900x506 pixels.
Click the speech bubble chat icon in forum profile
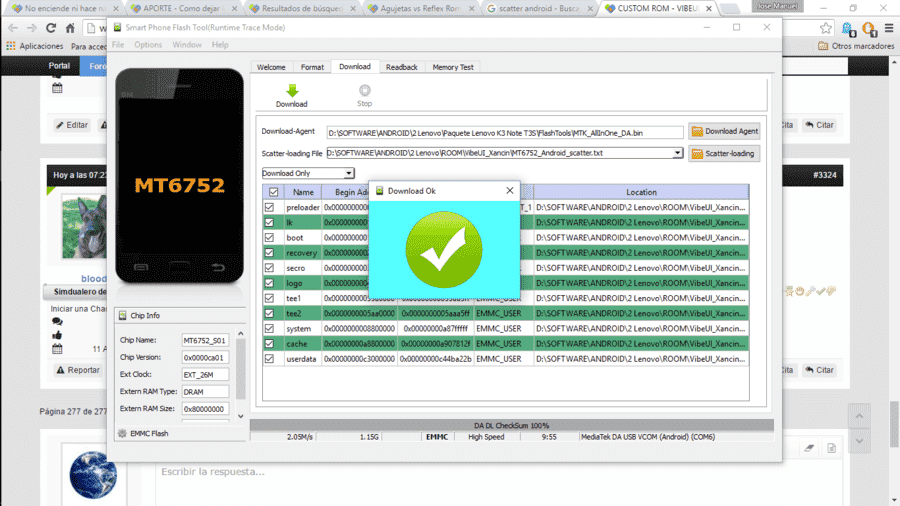click(x=57, y=321)
